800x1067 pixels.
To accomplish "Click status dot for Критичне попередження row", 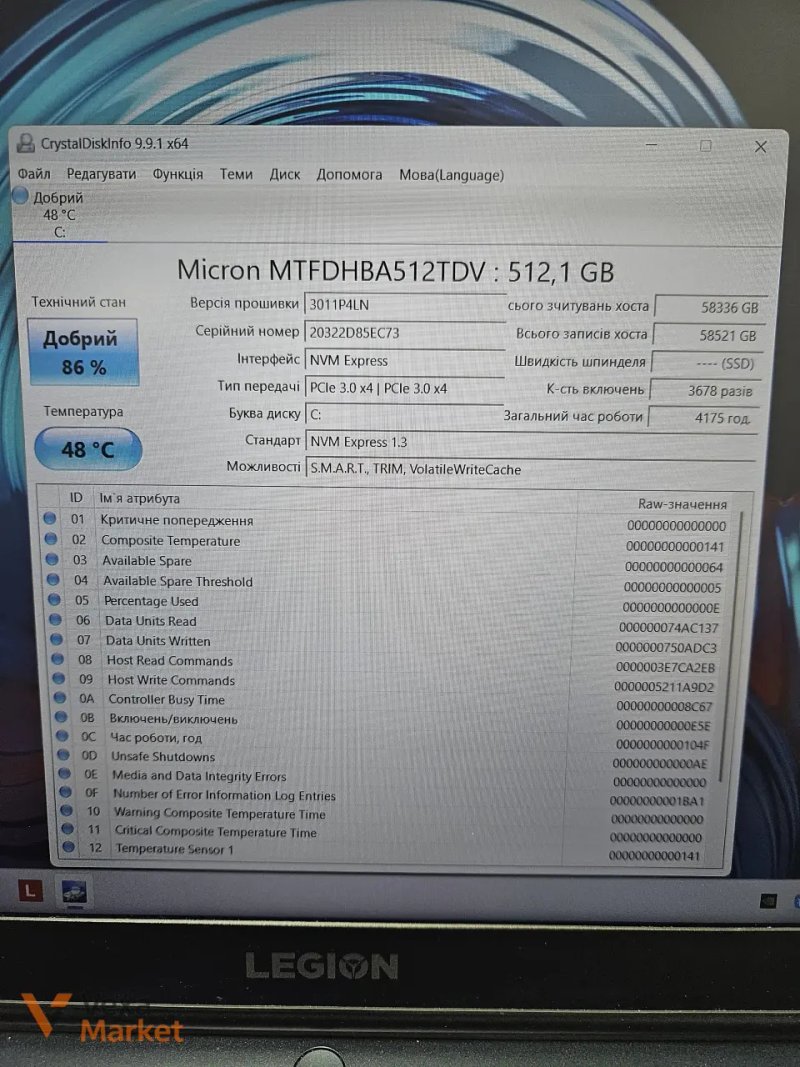I will tap(50, 519).
